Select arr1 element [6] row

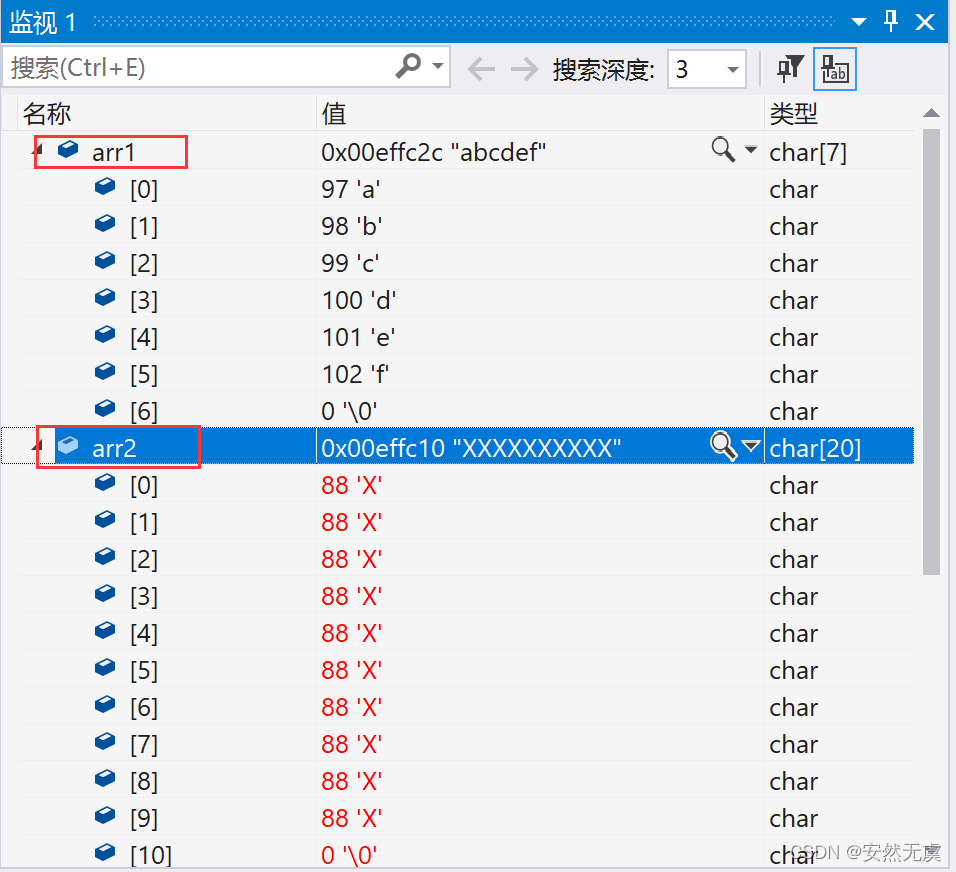coord(465,411)
